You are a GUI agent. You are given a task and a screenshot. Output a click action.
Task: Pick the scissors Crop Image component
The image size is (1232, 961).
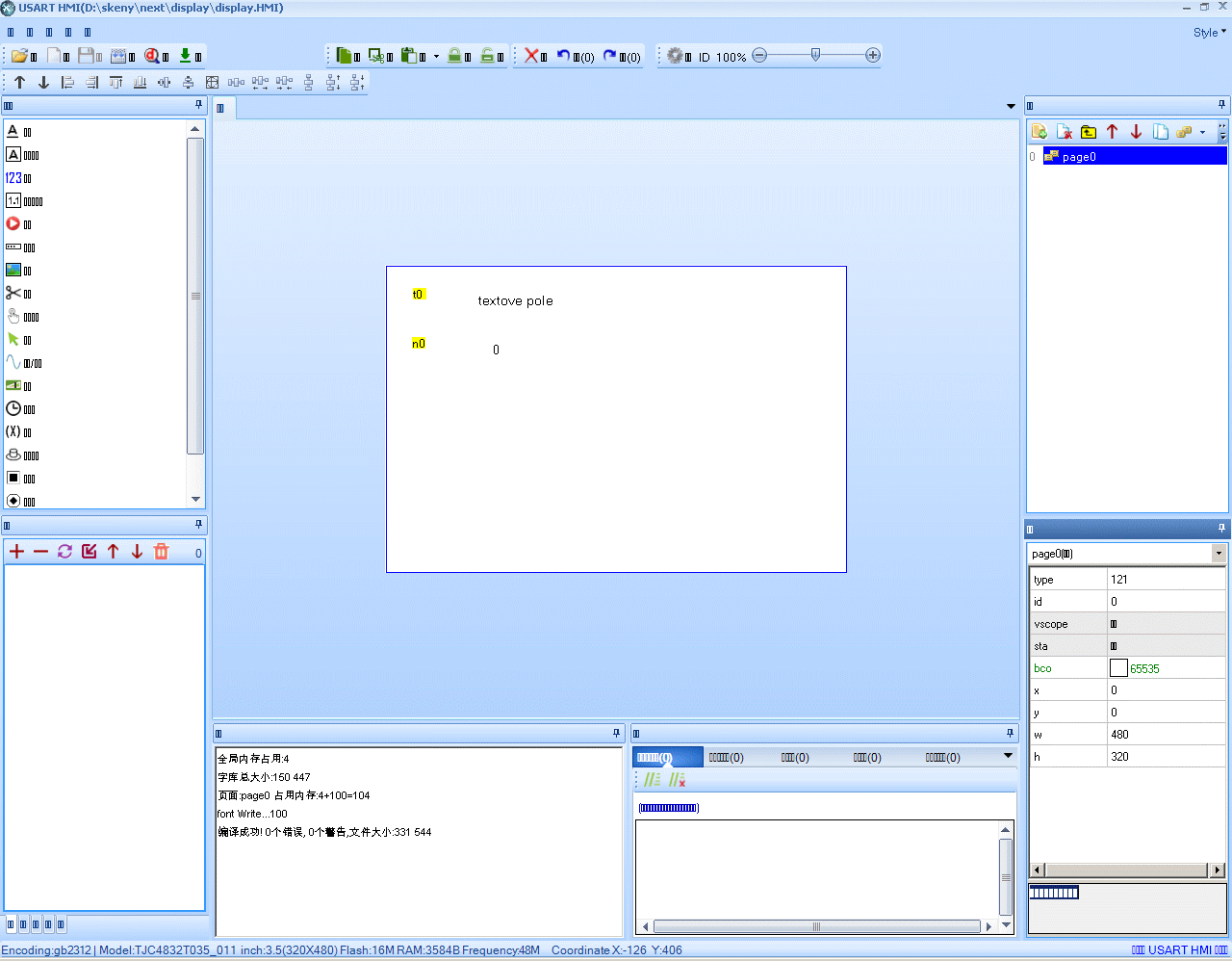click(18, 294)
